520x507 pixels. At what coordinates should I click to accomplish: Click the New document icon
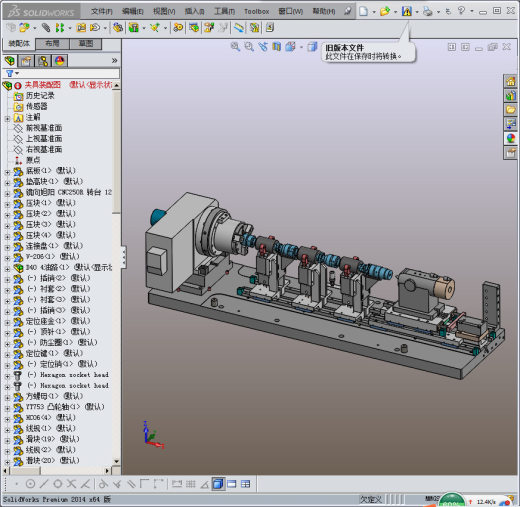(363, 11)
